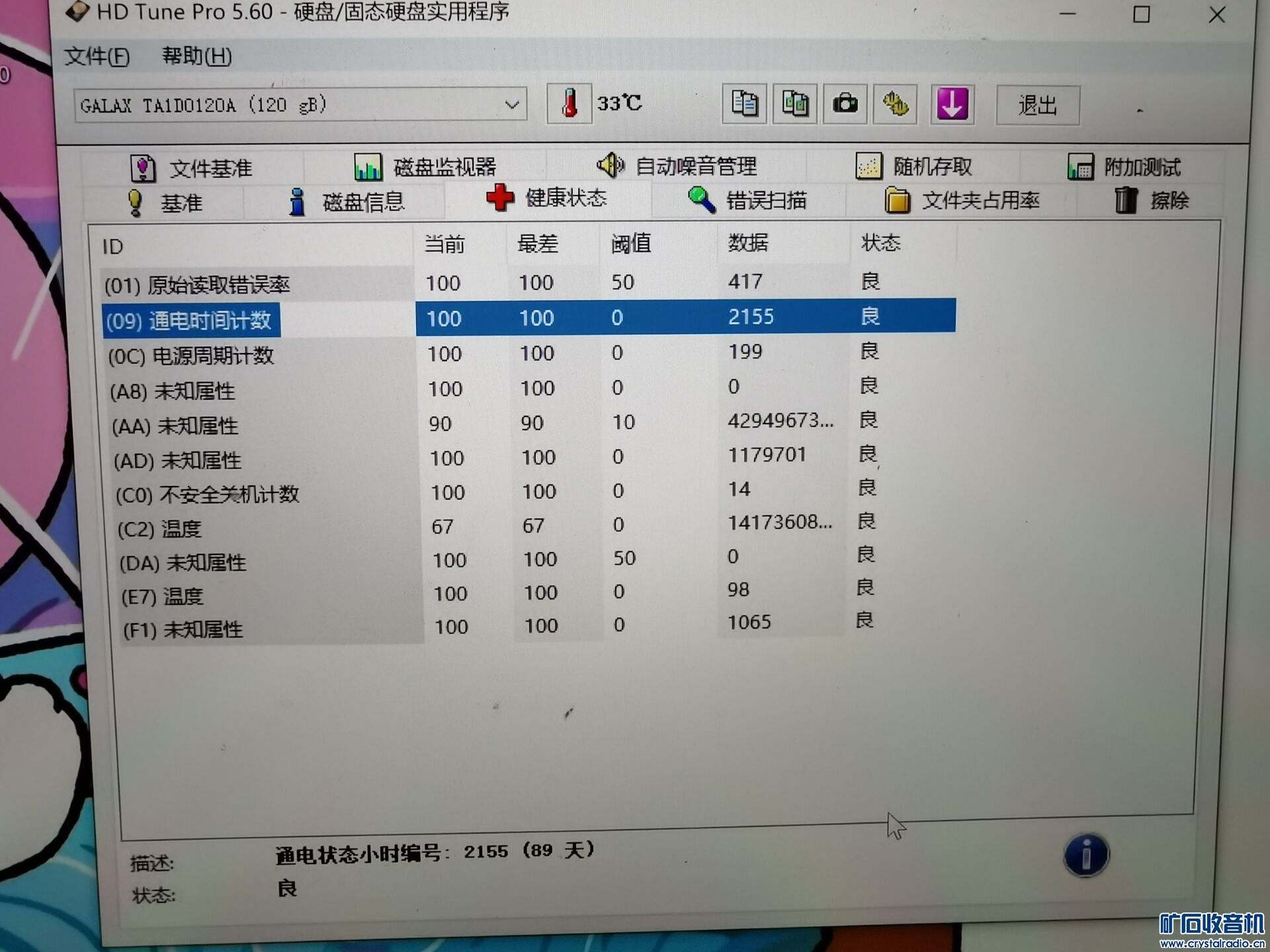This screenshot has width=1270, height=952.
Task: Close the HD Tune Pro window
Action: tap(1217, 15)
